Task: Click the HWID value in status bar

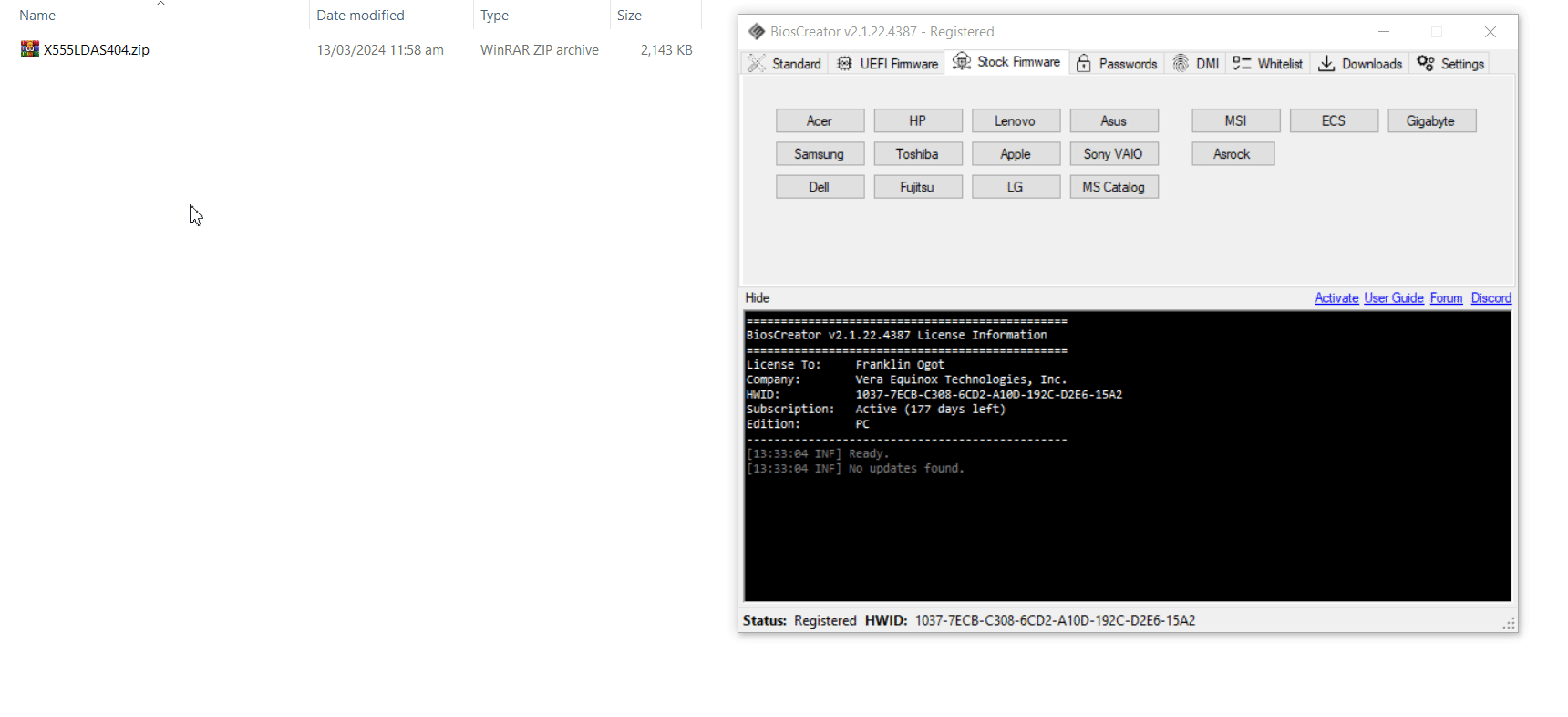Action: coord(1055,620)
